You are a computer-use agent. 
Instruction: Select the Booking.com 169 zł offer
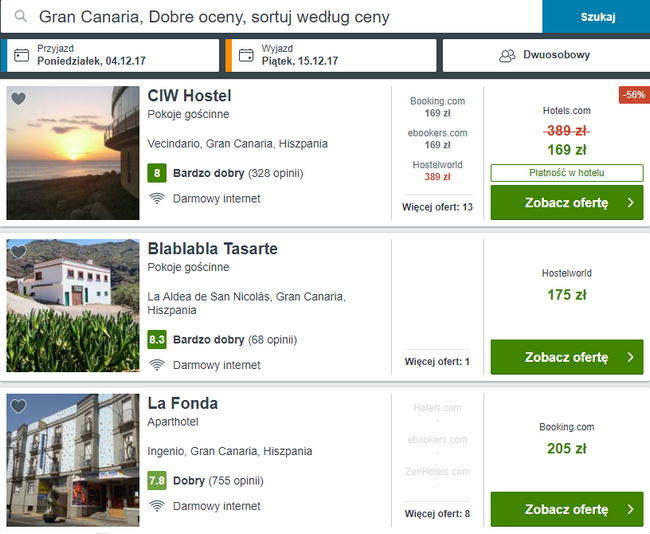pyautogui.click(x=438, y=107)
